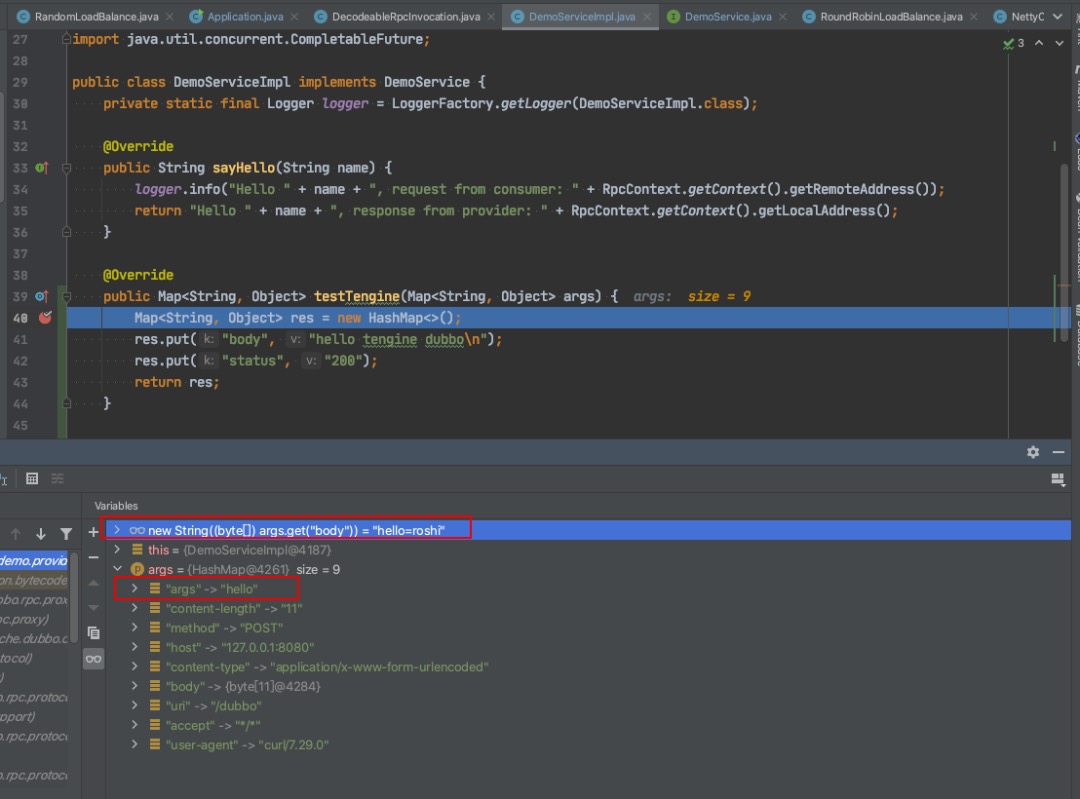Toggle the show watches glasses icon
Image resolution: width=1080 pixels, height=799 pixels.
coord(94,659)
